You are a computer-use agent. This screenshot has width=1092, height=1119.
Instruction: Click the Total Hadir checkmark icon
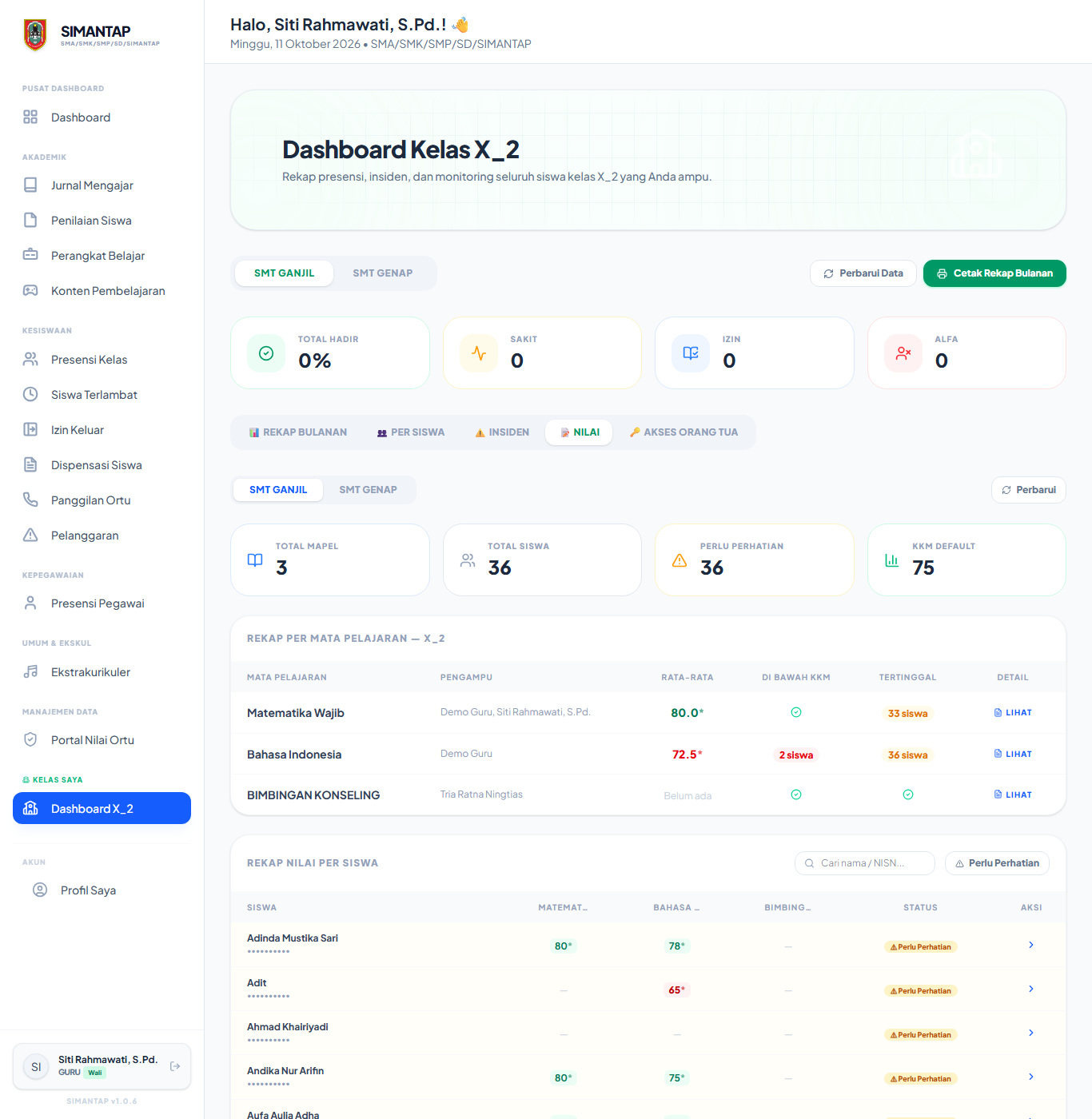266,353
